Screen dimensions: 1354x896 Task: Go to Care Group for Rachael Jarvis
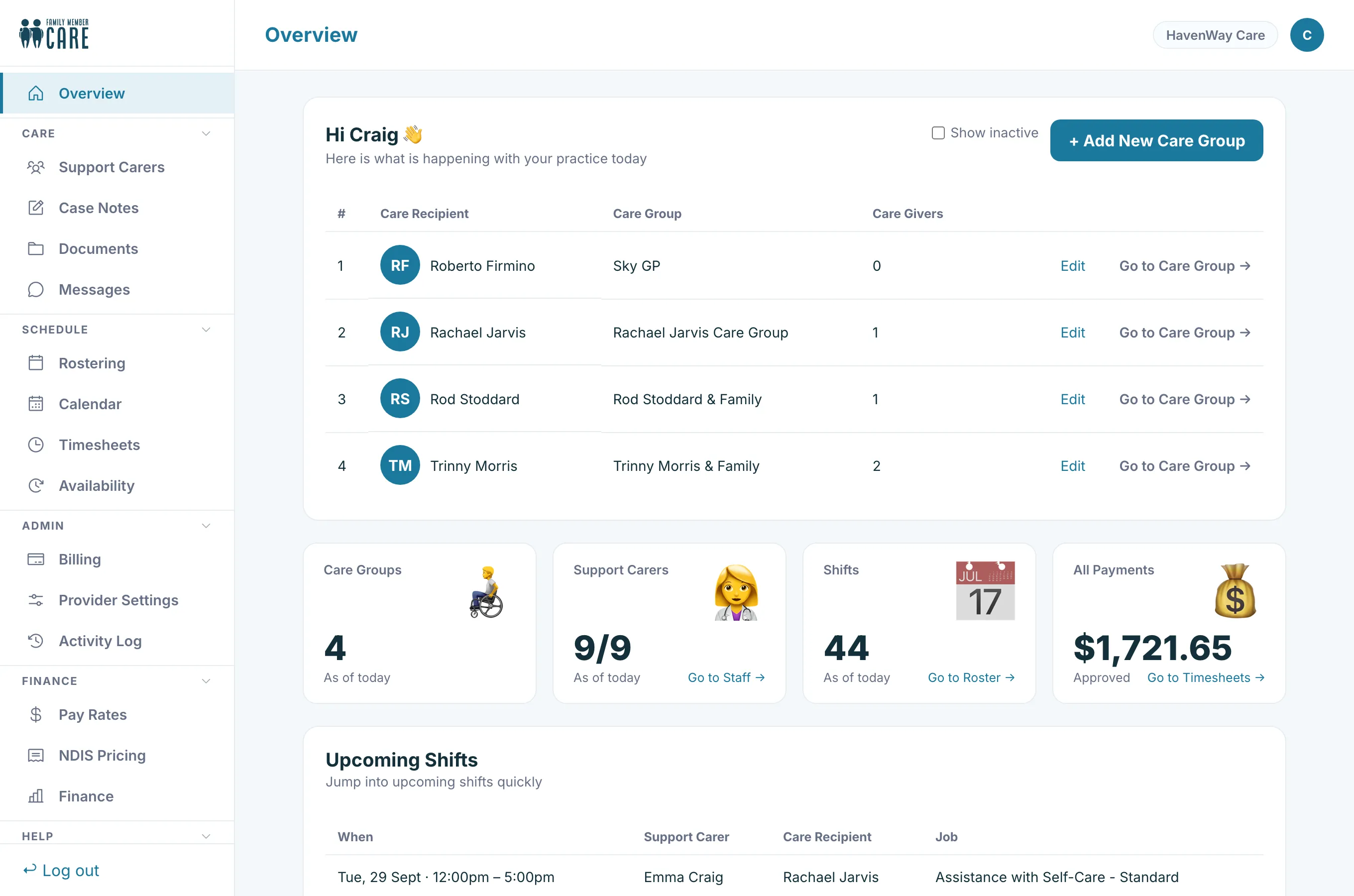(1185, 333)
